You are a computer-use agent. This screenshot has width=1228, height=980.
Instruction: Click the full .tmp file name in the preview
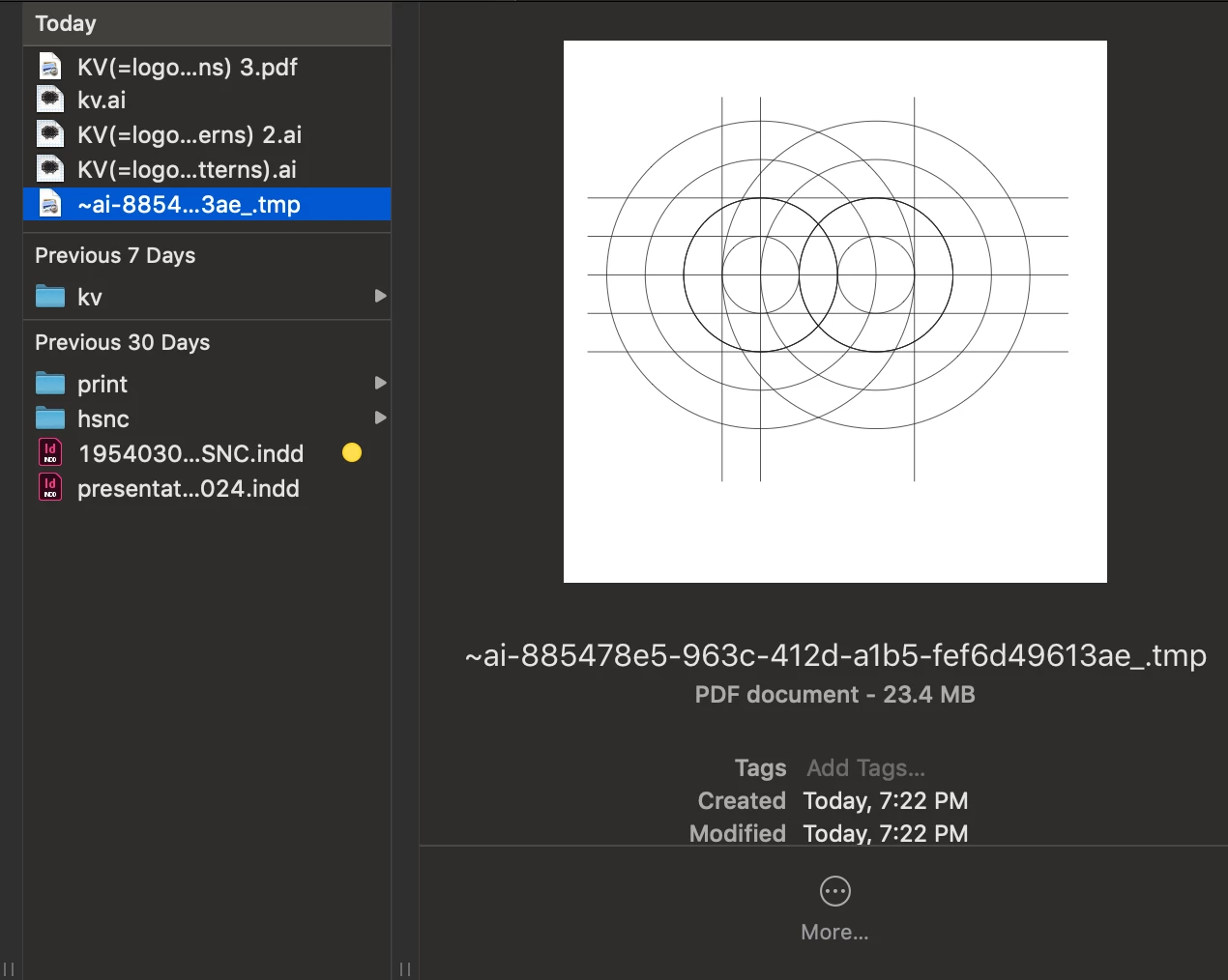click(835, 655)
